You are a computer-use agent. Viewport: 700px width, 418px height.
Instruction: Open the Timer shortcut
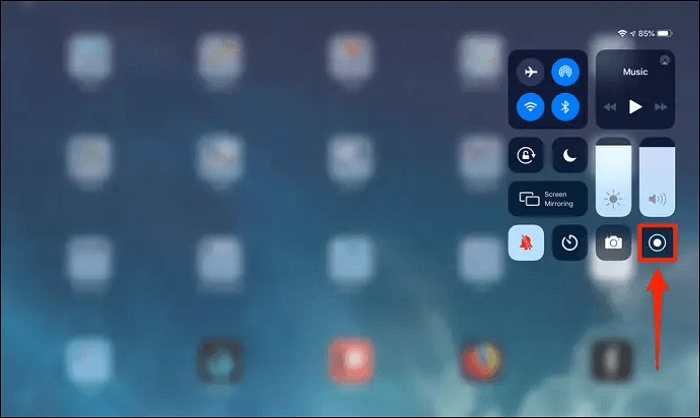(x=570, y=242)
